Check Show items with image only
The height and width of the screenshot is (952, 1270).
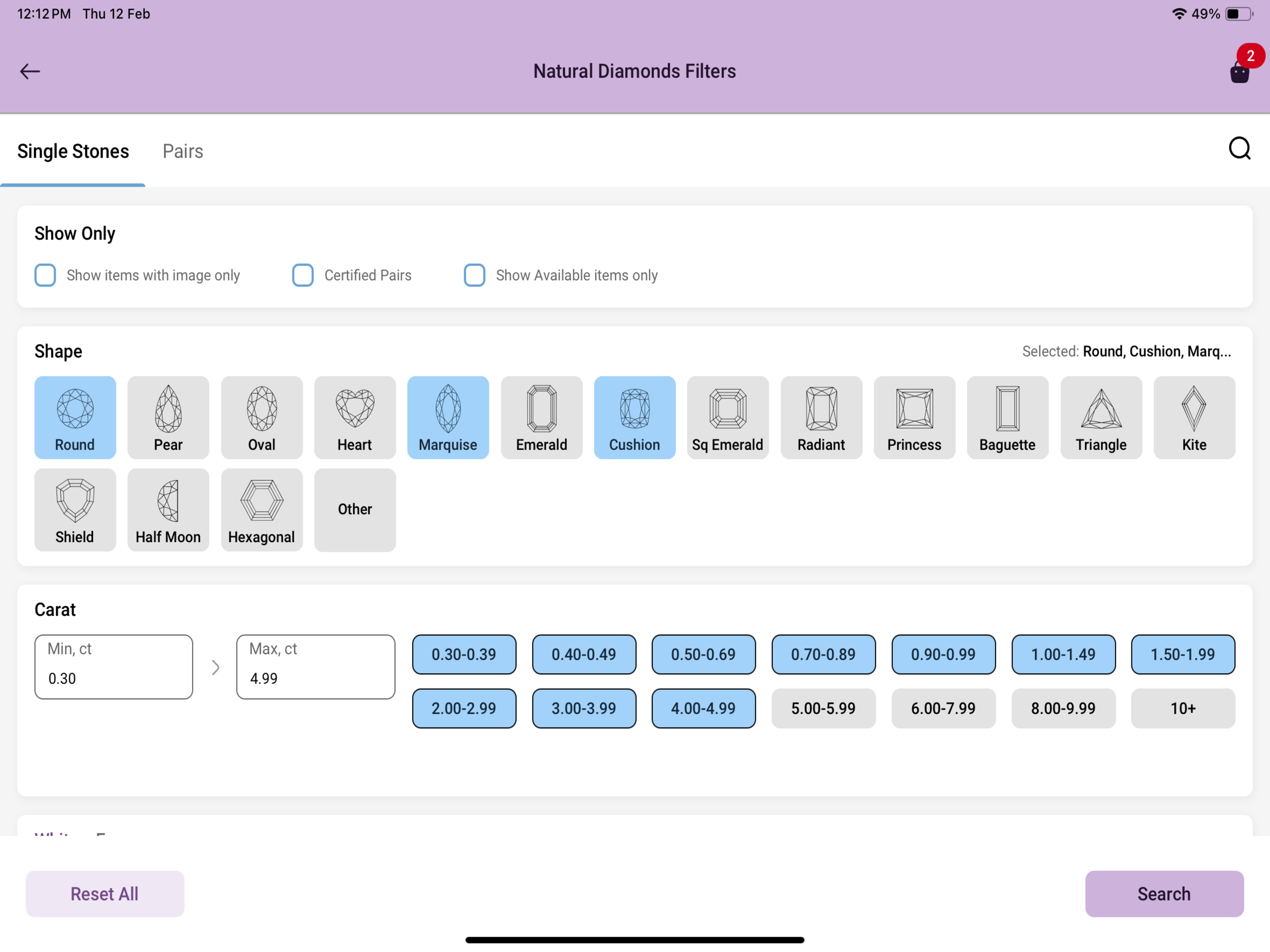[x=46, y=275]
